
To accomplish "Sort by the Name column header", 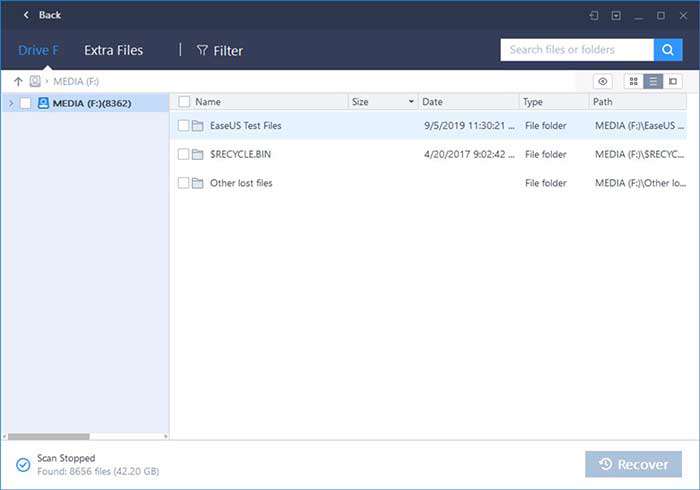I will click(x=208, y=102).
